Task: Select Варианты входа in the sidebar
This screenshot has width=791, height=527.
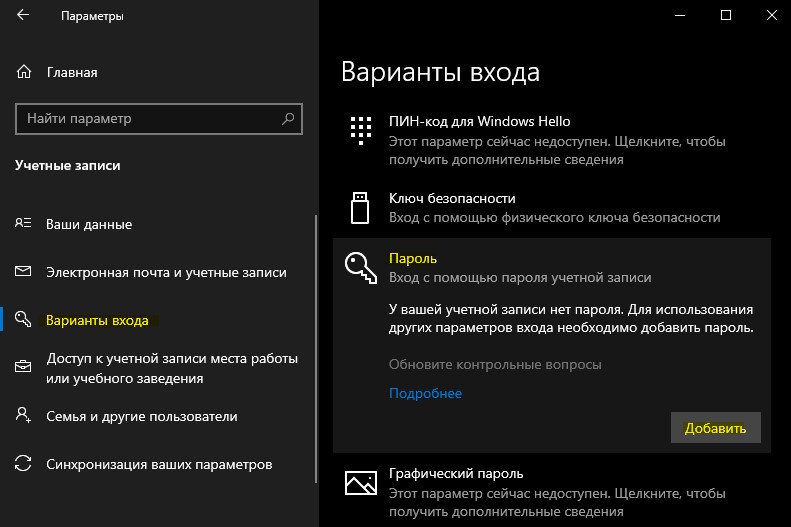Action: [x=97, y=320]
